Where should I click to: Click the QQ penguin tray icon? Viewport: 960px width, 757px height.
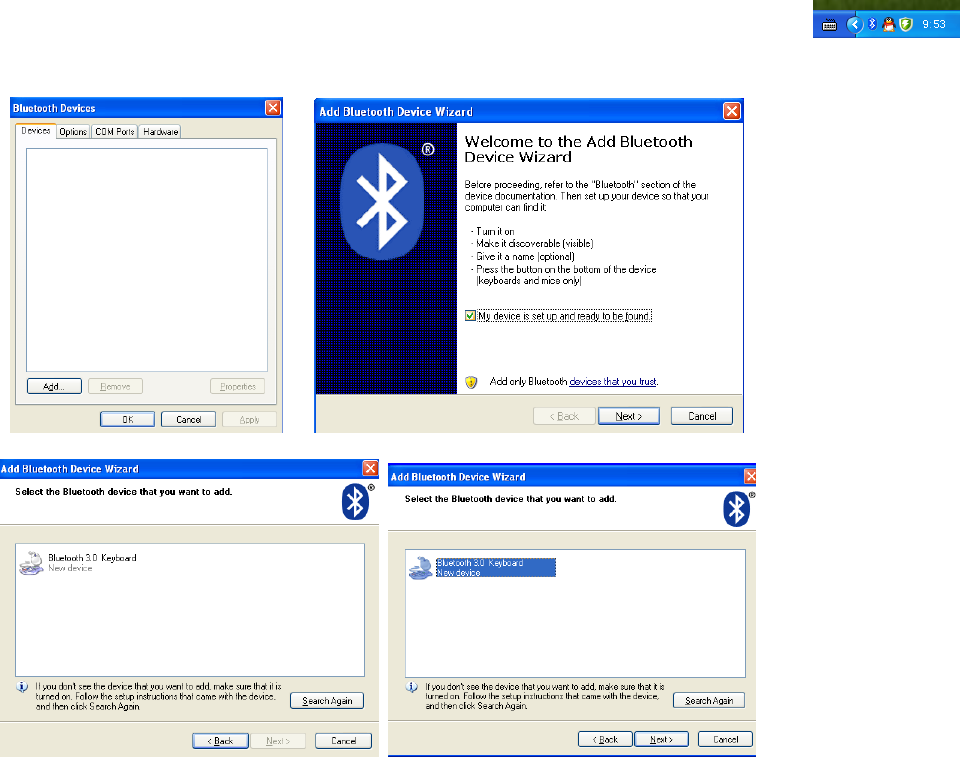(888, 24)
